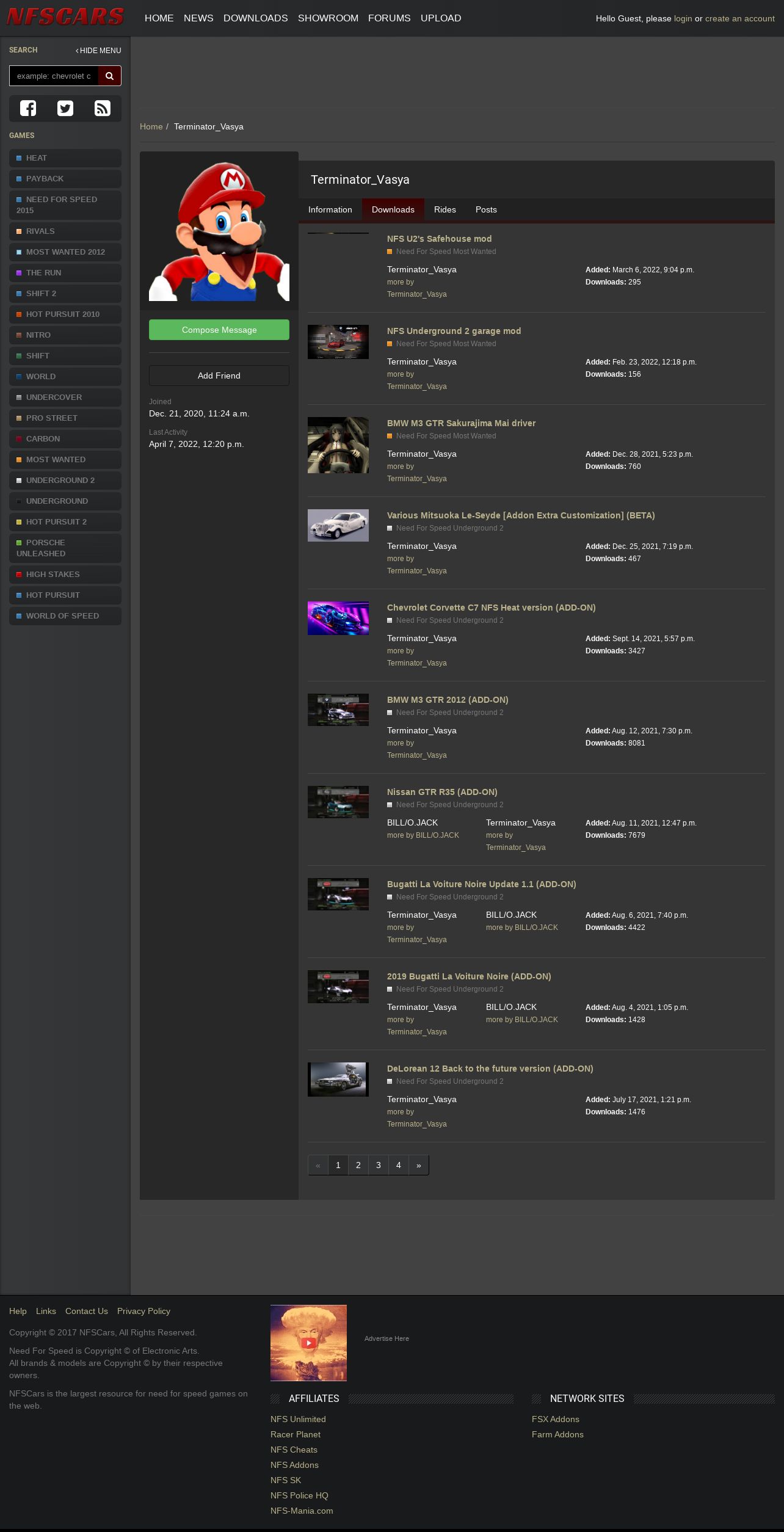This screenshot has height=1532, width=784.
Task: Select CARBON in games list
Action: coord(65,439)
